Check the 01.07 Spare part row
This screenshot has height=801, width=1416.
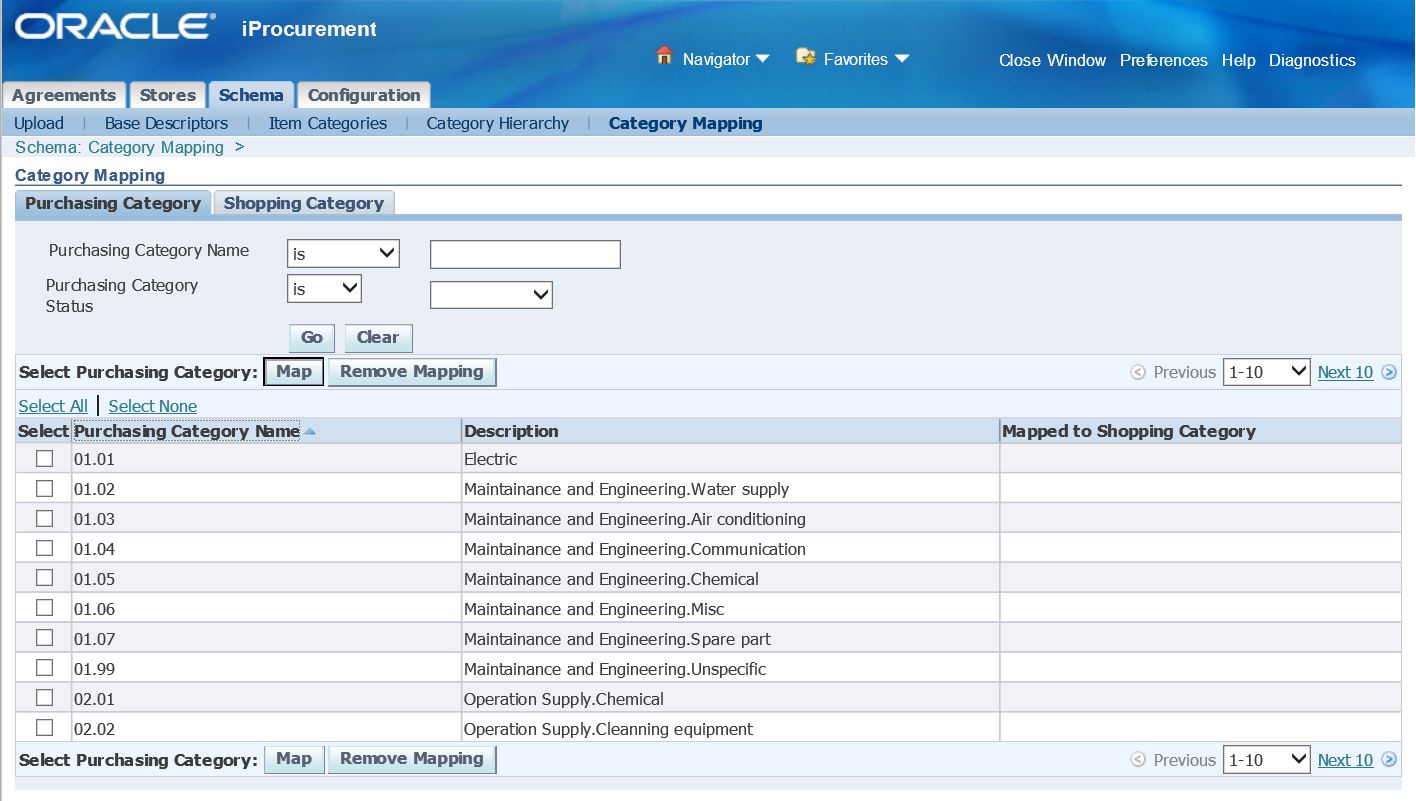(x=44, y=638)
